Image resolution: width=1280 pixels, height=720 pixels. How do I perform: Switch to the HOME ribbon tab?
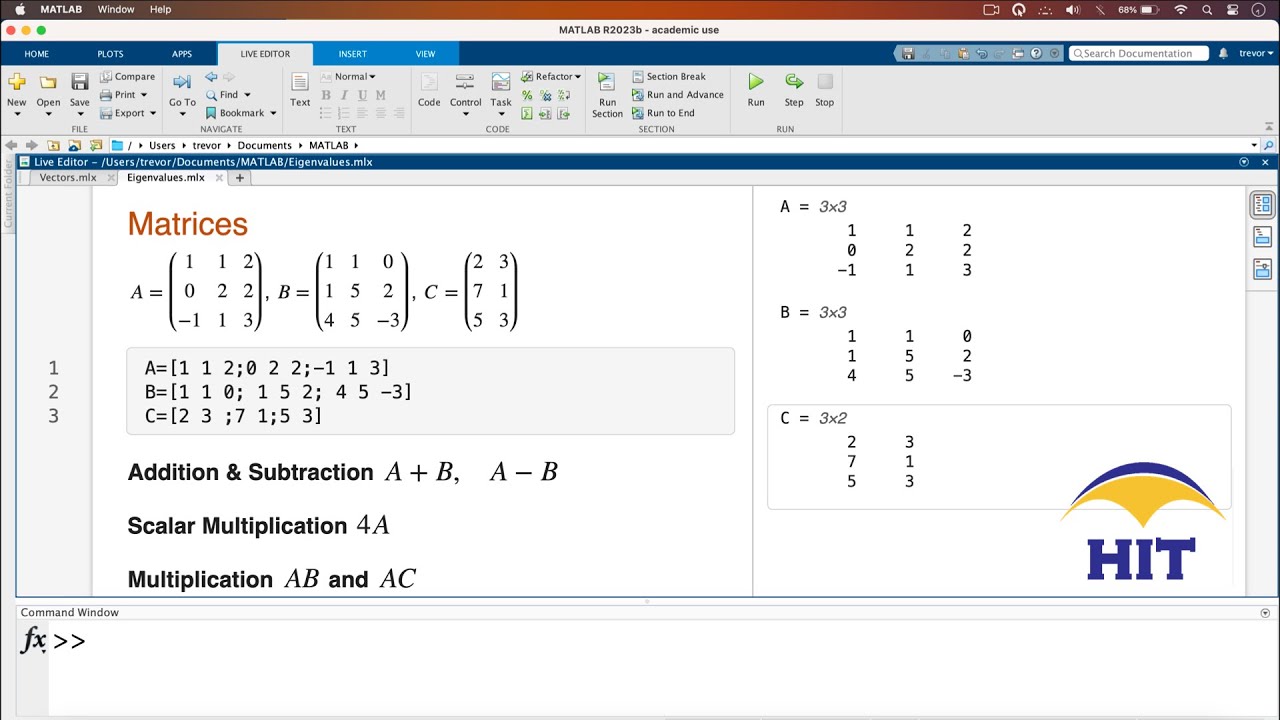coord(36,54)
